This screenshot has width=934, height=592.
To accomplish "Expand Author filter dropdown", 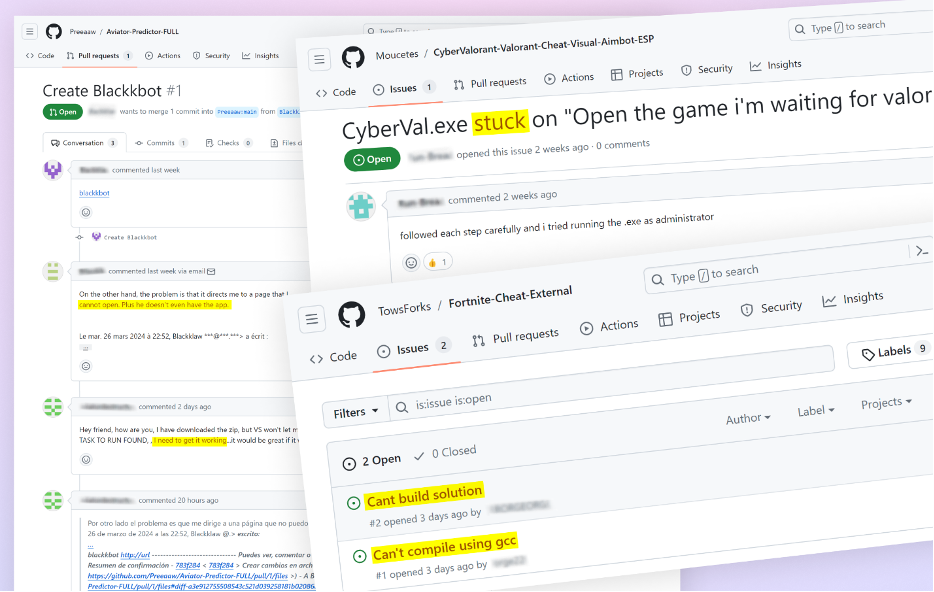I will (x=748, y=419).
